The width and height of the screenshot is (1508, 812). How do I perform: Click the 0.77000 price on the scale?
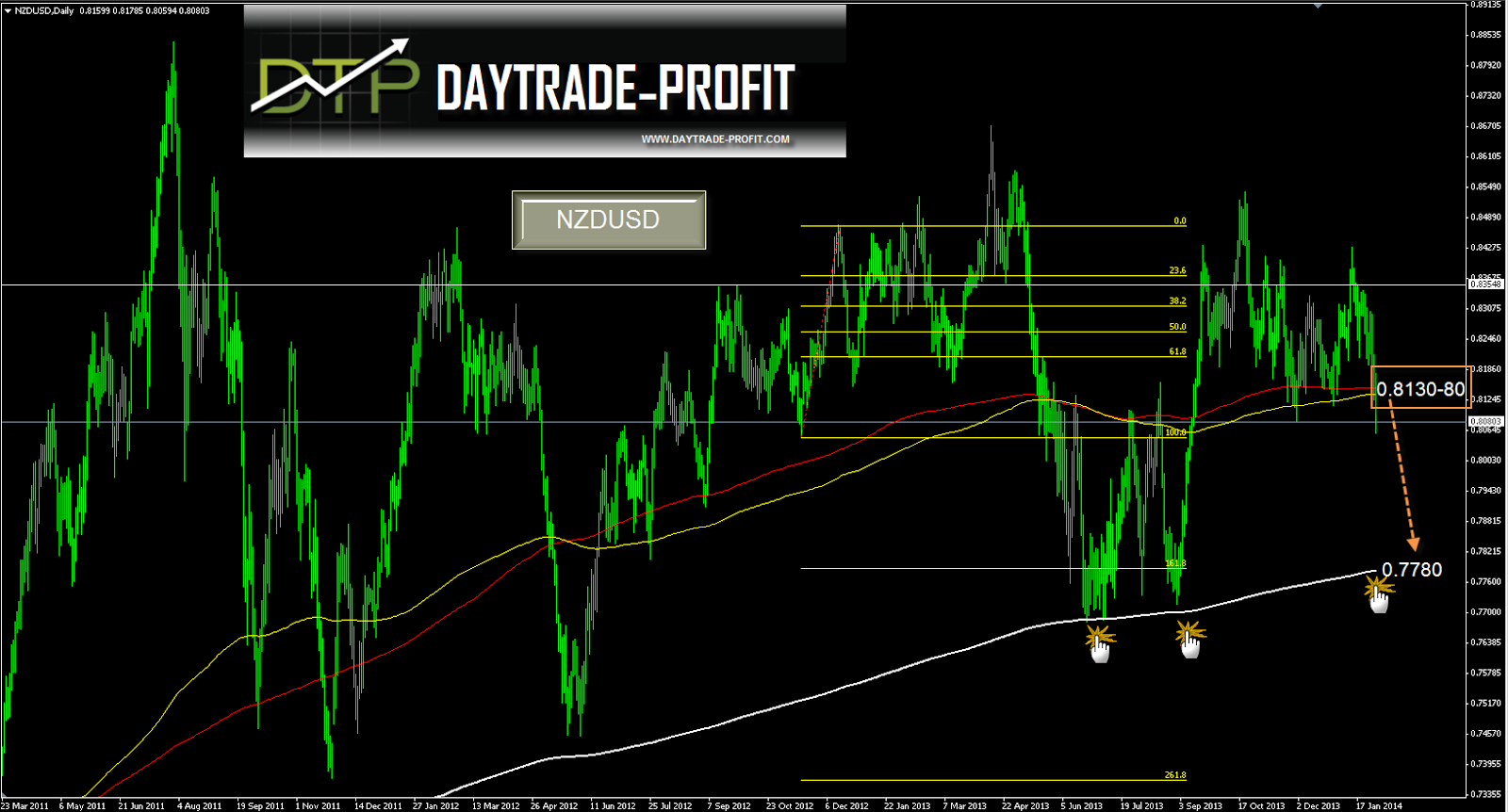pyautogui.click(x=1486, y=611)
